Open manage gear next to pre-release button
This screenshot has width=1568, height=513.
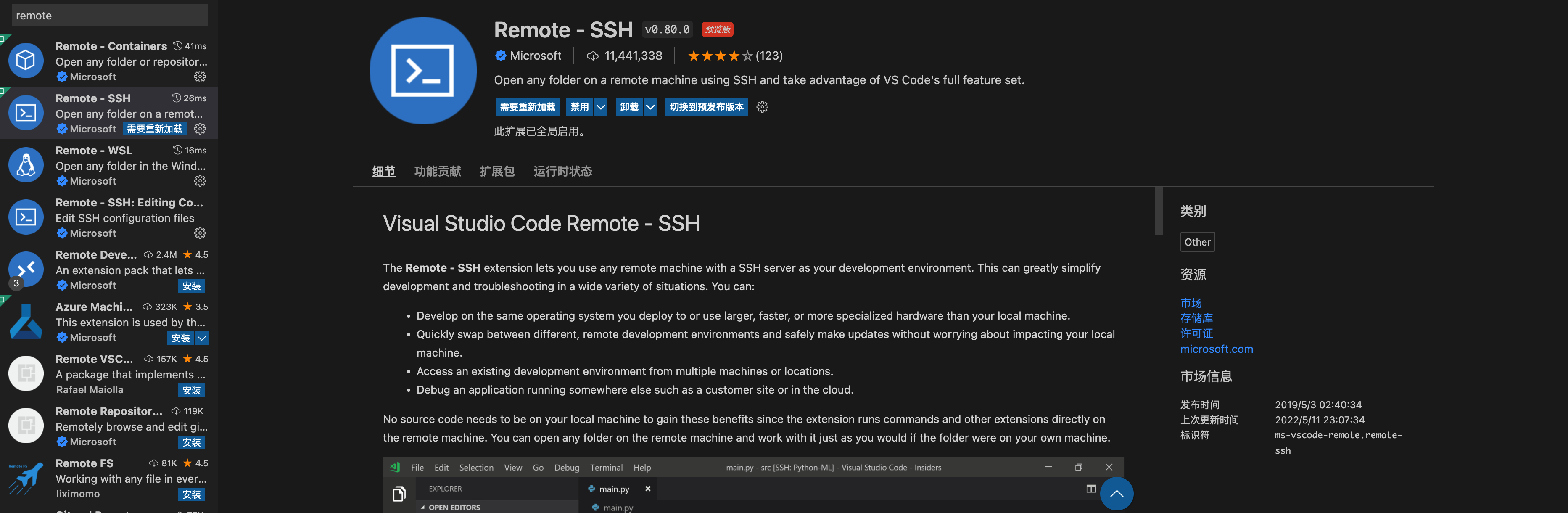click(762, 107)
